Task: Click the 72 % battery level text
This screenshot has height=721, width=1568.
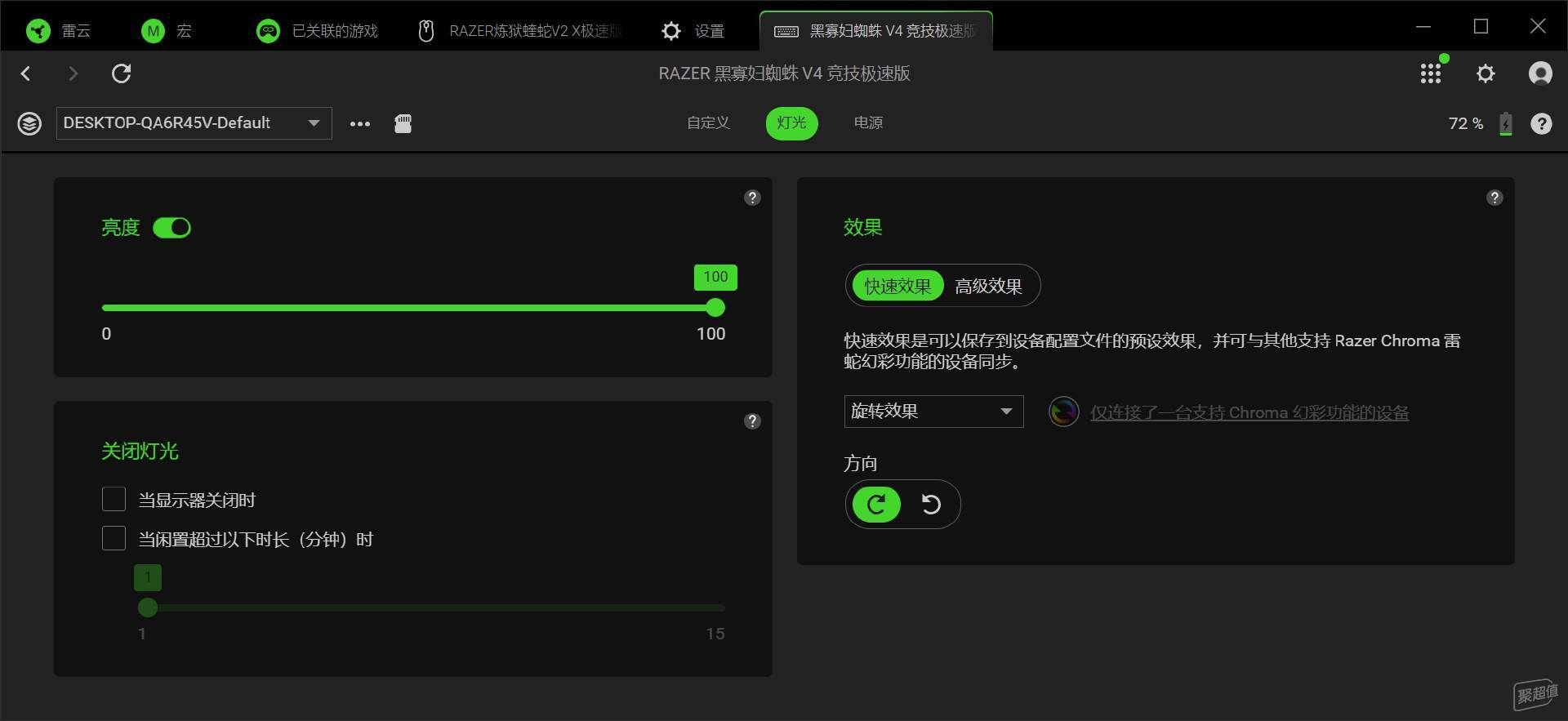Action: (1466, 123)
